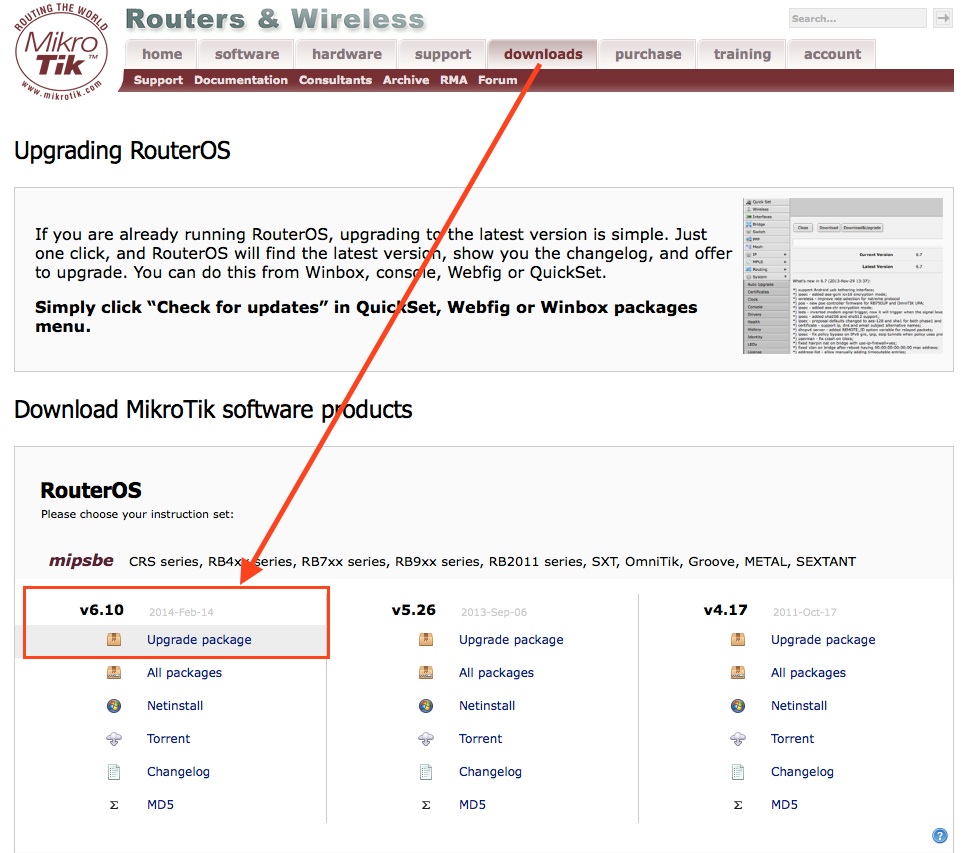Viewport: 967px width, 853px height.
Task: Open v5.26 Changelog link
Action: [490, 772]
